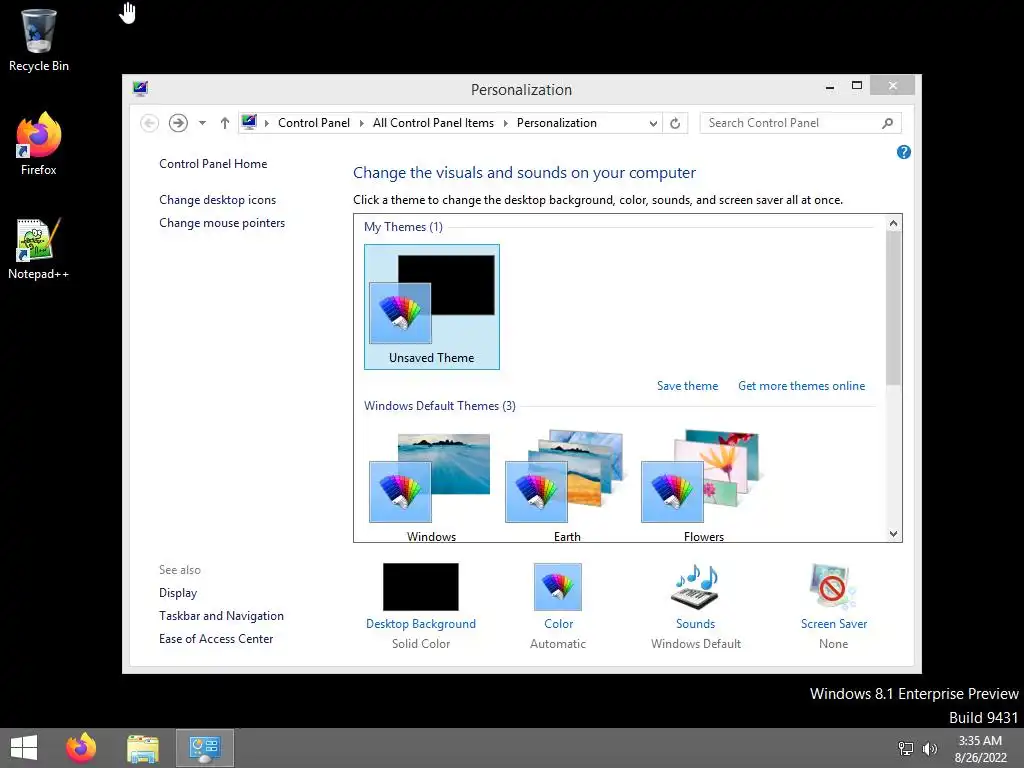The image size is (1024, 768).
Task: Click the theme list scroll down arrow
Action: click(x=893, y=534)
